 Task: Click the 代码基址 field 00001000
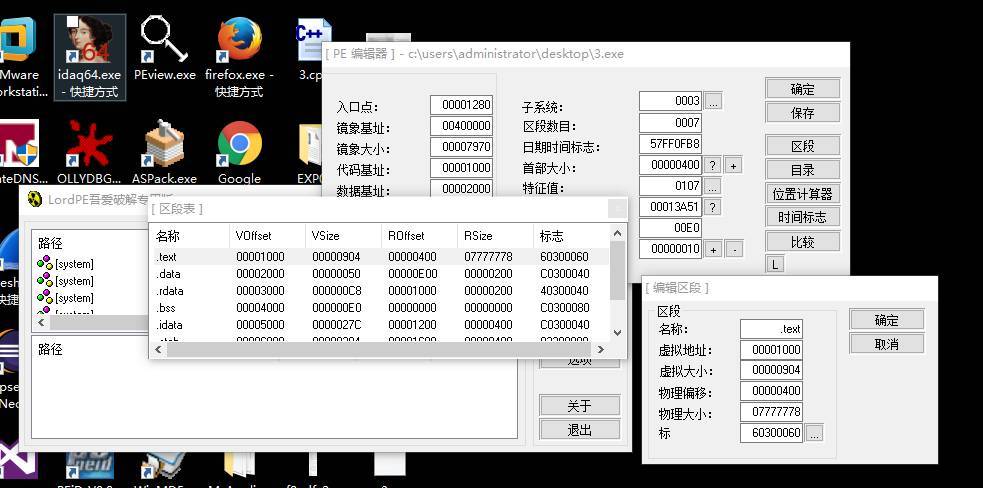[x=461, y=167]
